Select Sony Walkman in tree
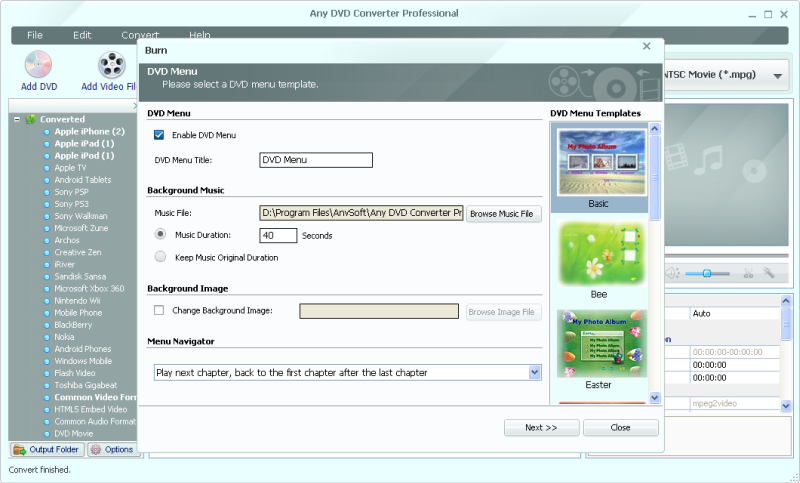The image size is (800, 483). click(81, 216)
